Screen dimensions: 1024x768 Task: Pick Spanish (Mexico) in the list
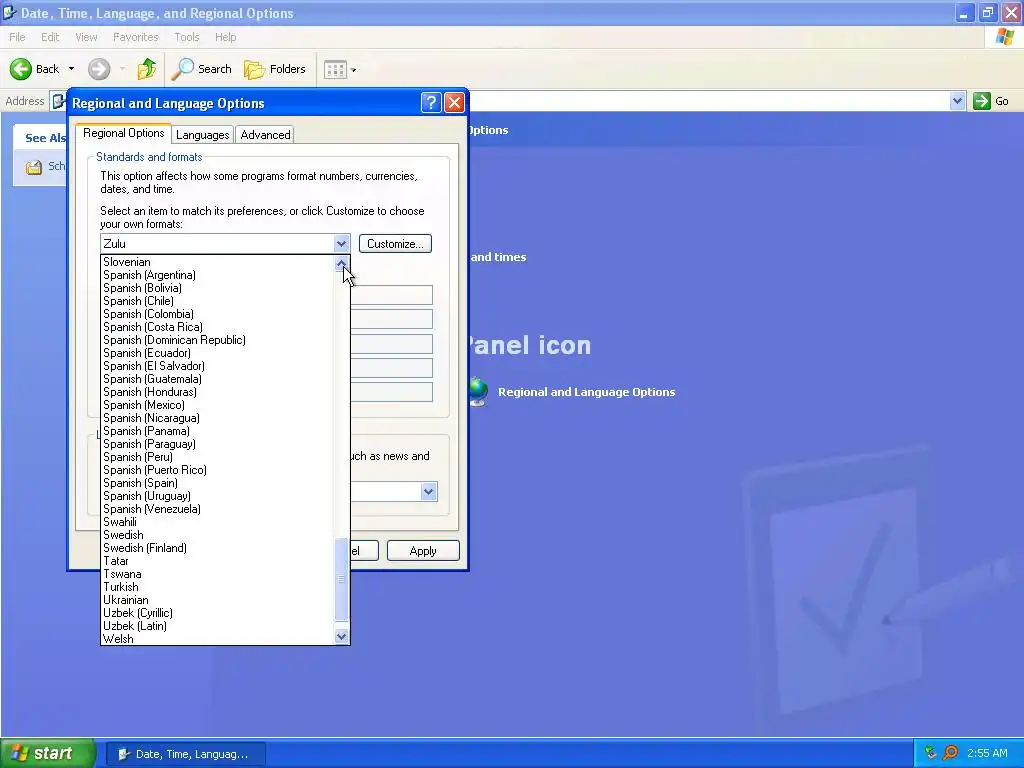click(217, 405)
